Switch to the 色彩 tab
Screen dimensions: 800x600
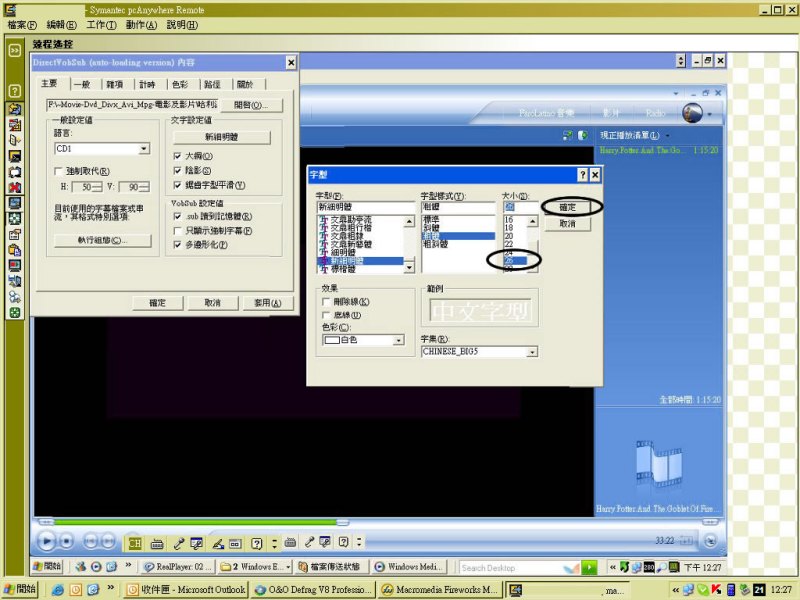pos(180,85)
